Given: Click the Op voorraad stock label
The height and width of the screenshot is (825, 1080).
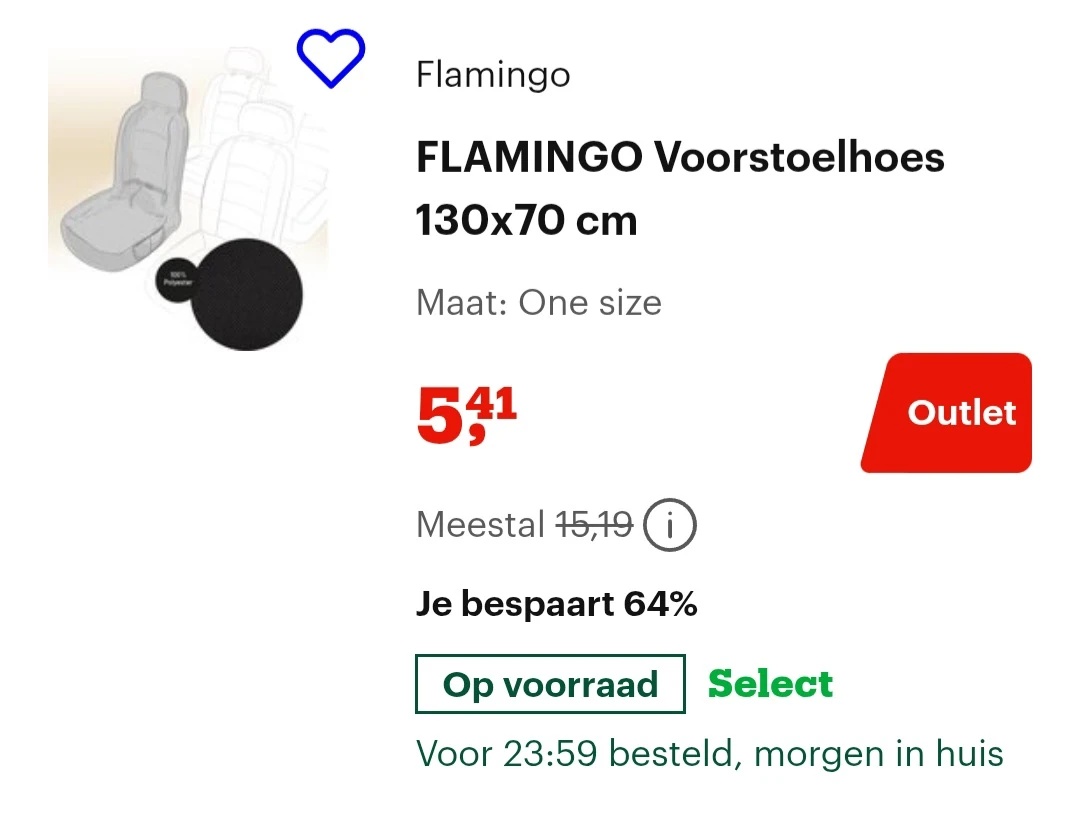Looking at the screenshot, I should coord(550,684).
